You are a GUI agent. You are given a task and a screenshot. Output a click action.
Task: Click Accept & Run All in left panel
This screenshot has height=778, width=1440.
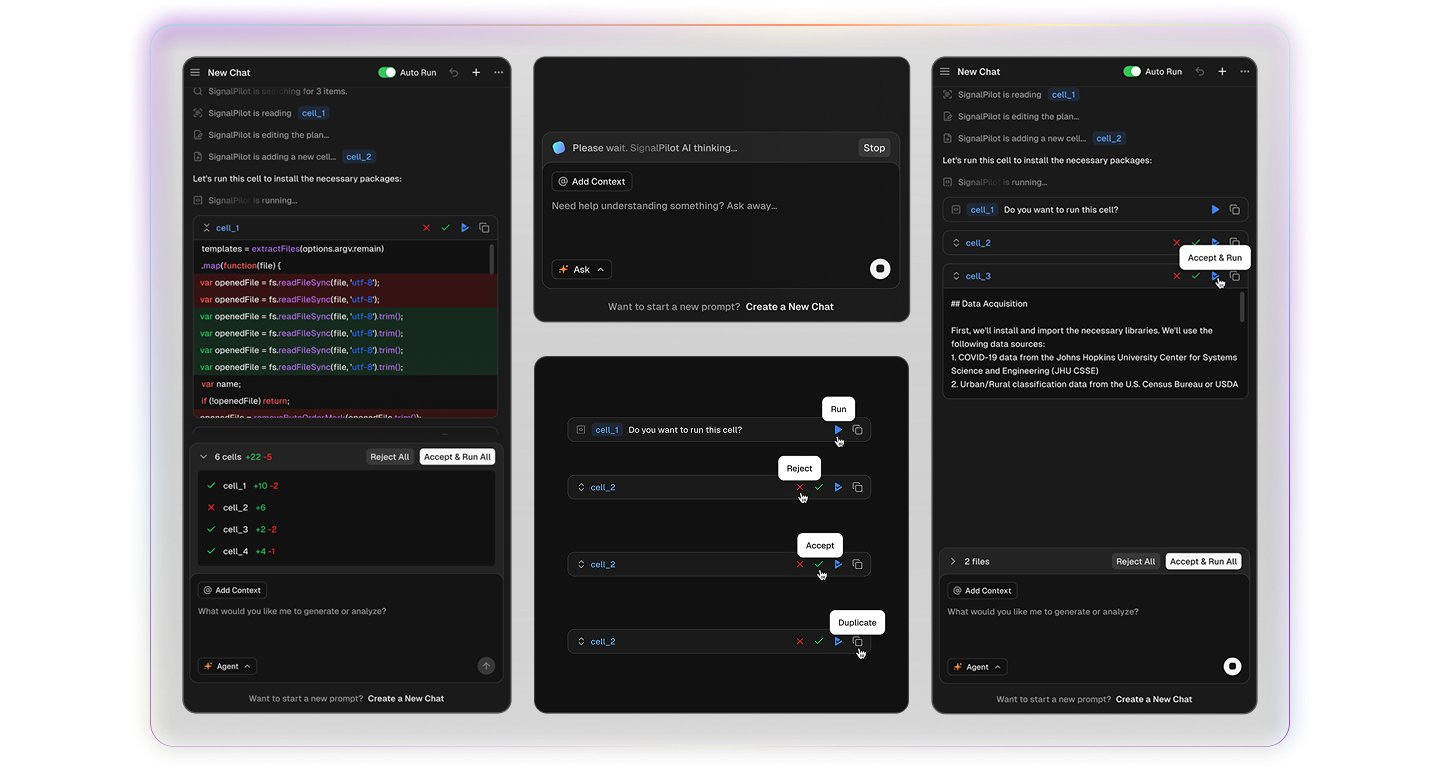[457, 457]
